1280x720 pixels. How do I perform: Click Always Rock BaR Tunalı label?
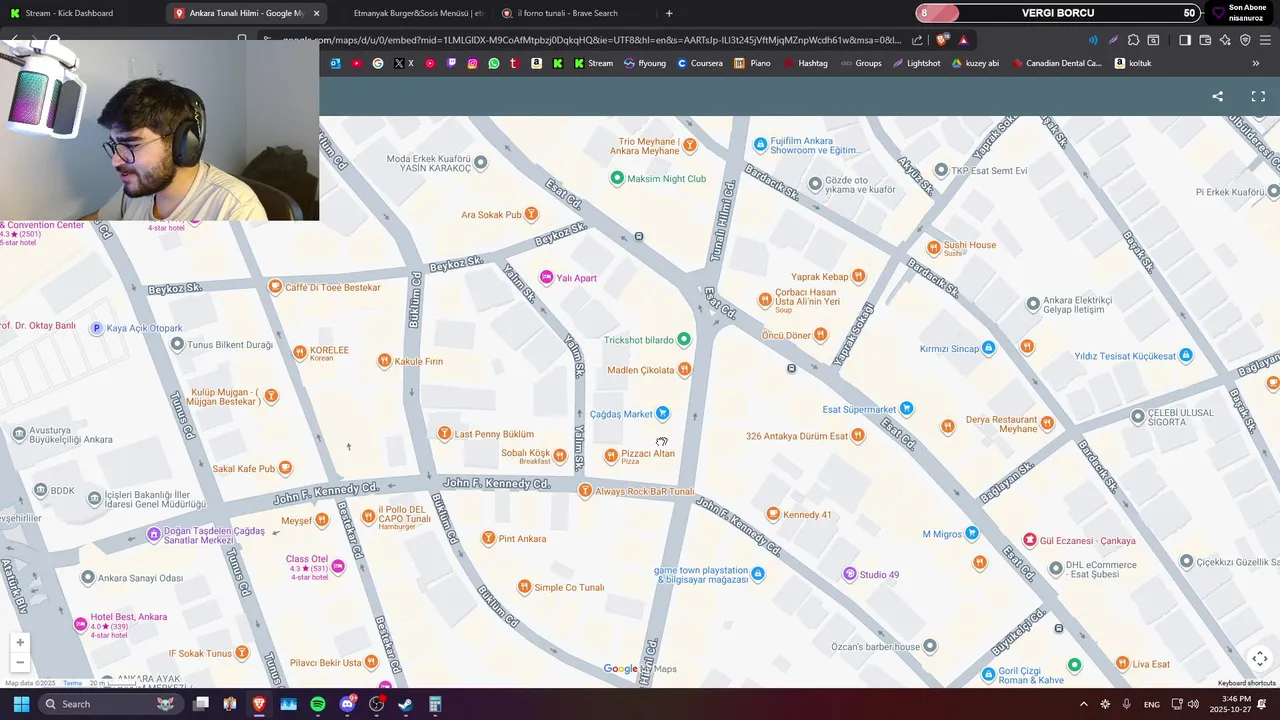click(x=644, y=492)
